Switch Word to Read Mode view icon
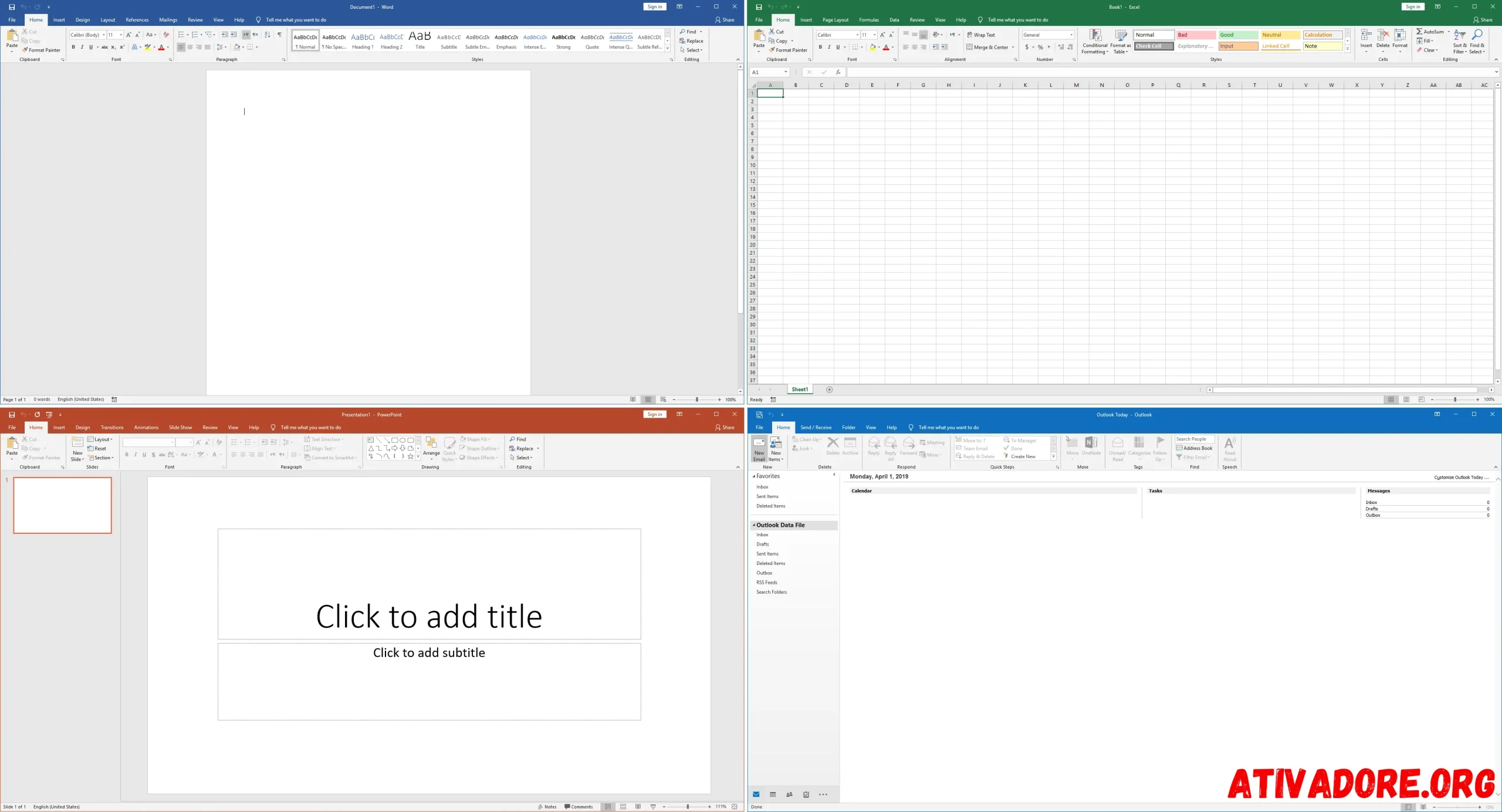The height and width of the screenshot is (812, 1502). pyautogui.click(x=633, y=400)
